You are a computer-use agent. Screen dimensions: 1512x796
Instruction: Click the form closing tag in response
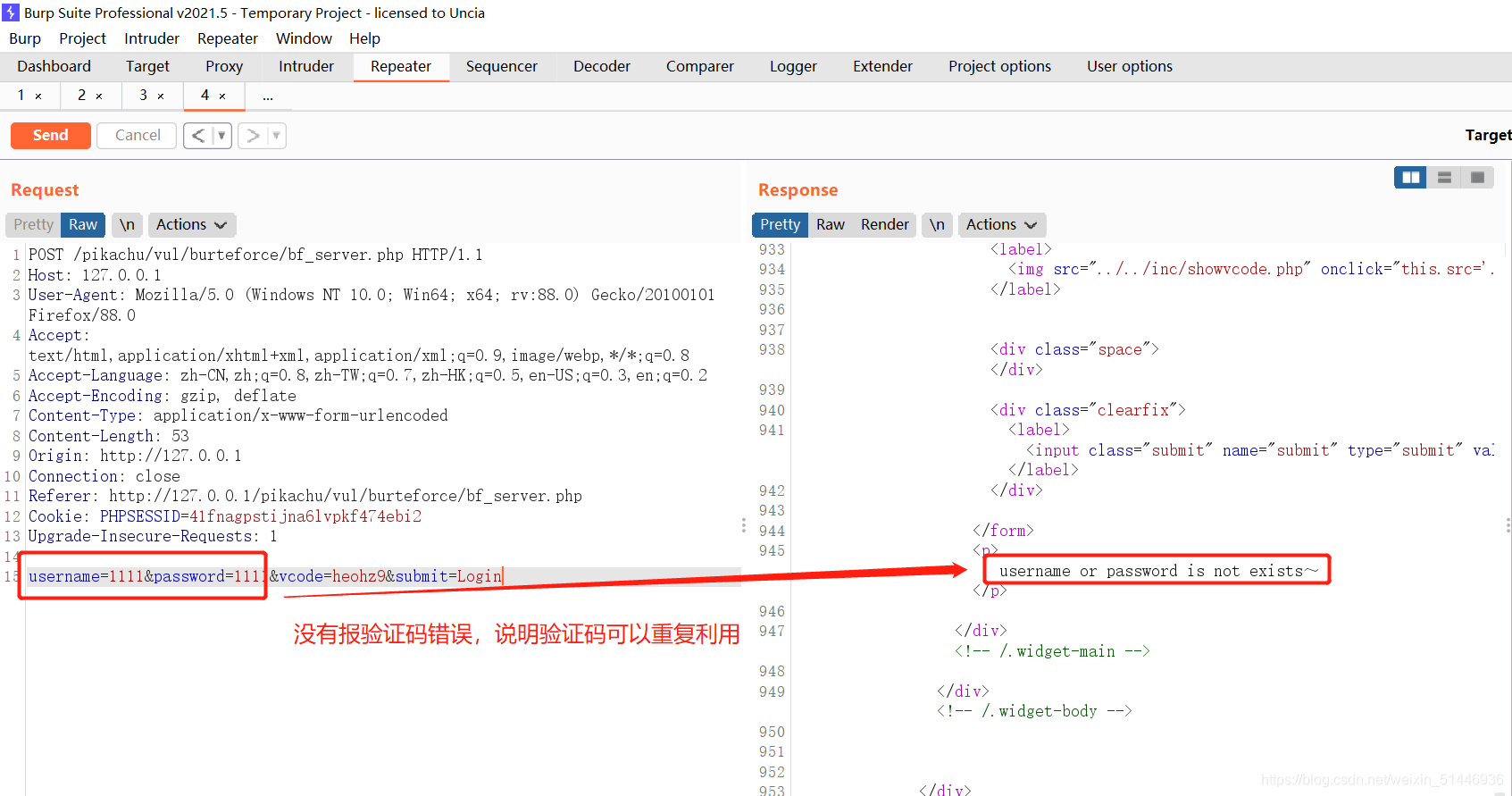(1003, 531)
